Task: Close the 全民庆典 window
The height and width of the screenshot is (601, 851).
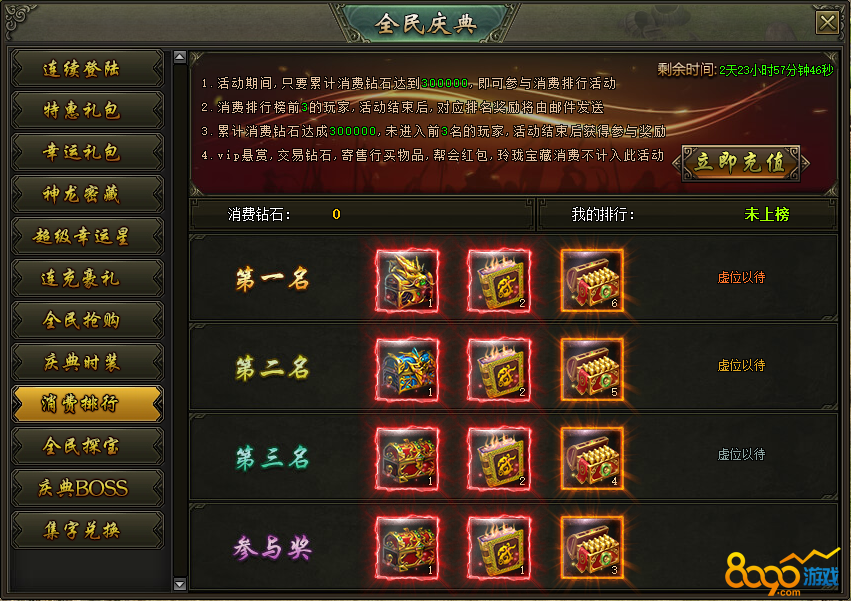Action: click(x=828, y=23)
